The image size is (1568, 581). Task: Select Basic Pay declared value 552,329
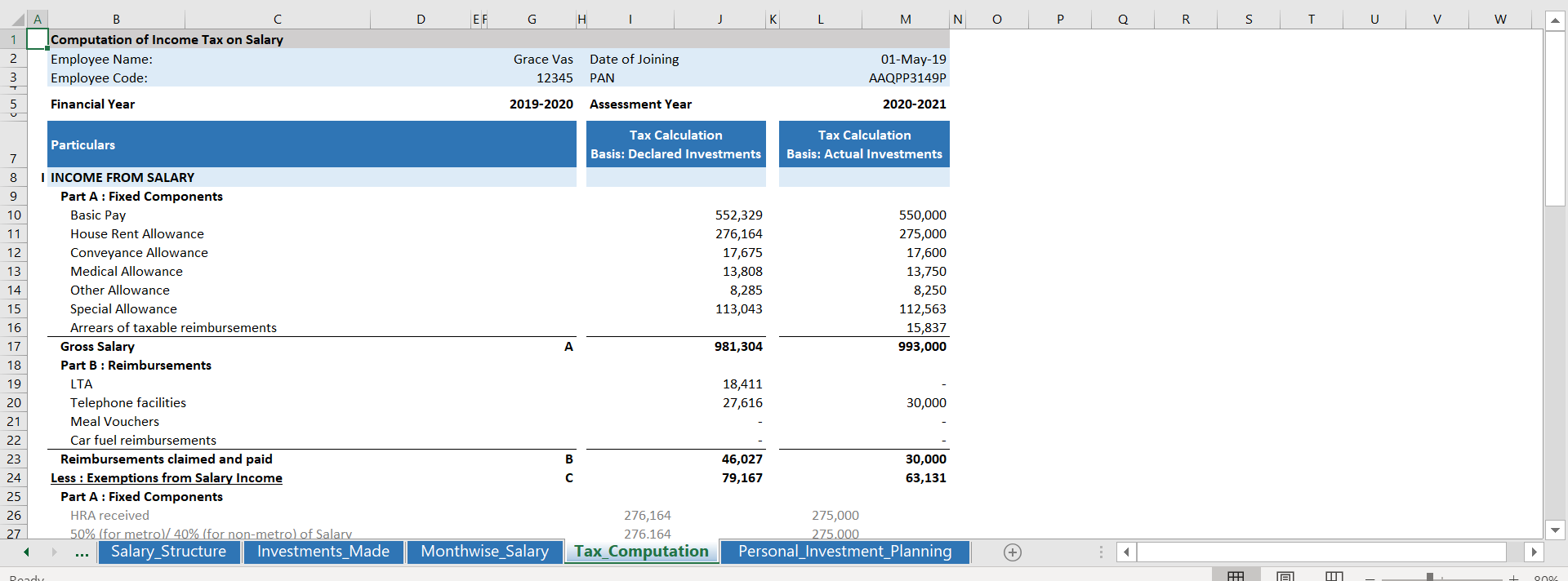tap(738, 215)
